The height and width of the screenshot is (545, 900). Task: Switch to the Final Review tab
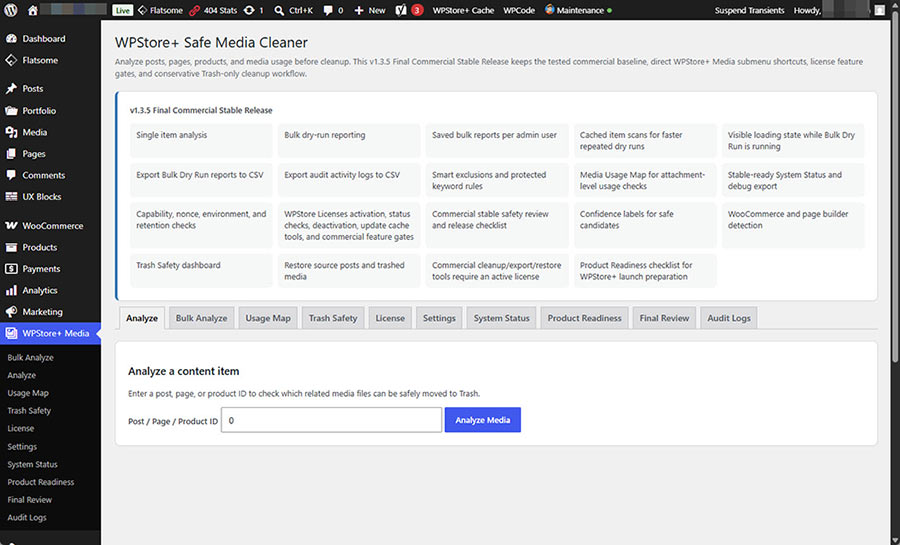click(x=664, y=318)
